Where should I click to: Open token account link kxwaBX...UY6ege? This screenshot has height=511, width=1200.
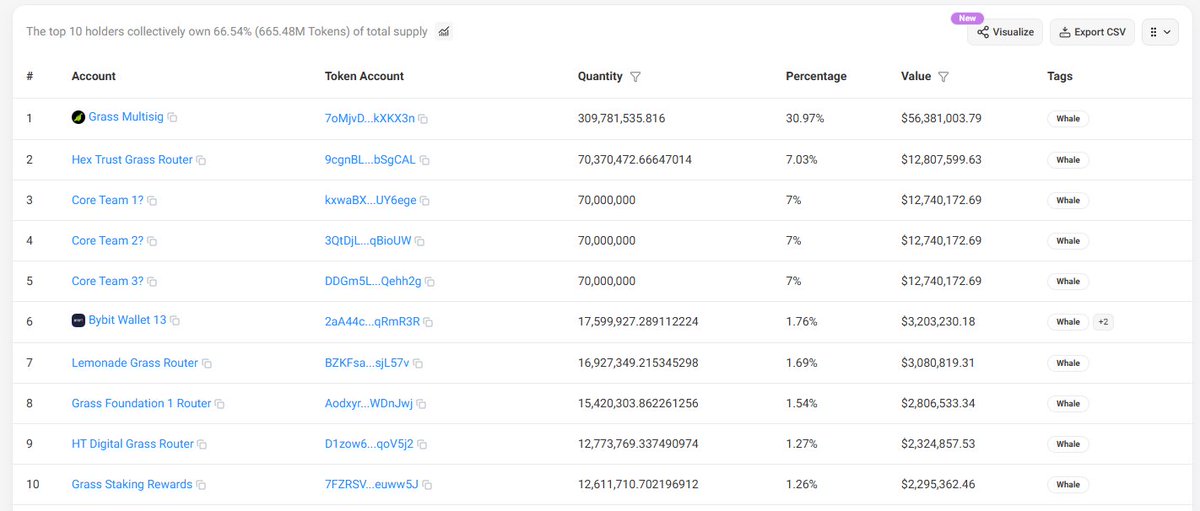point(371,200)
